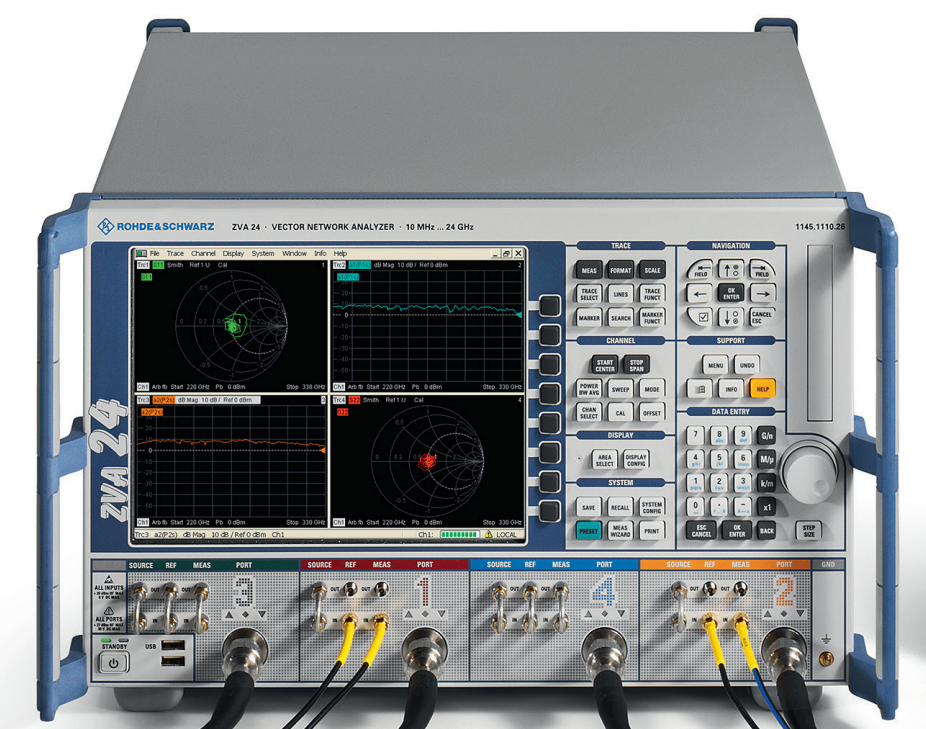Click the upper USB port
The image size is (926, 729).
(x=173, y=646)
